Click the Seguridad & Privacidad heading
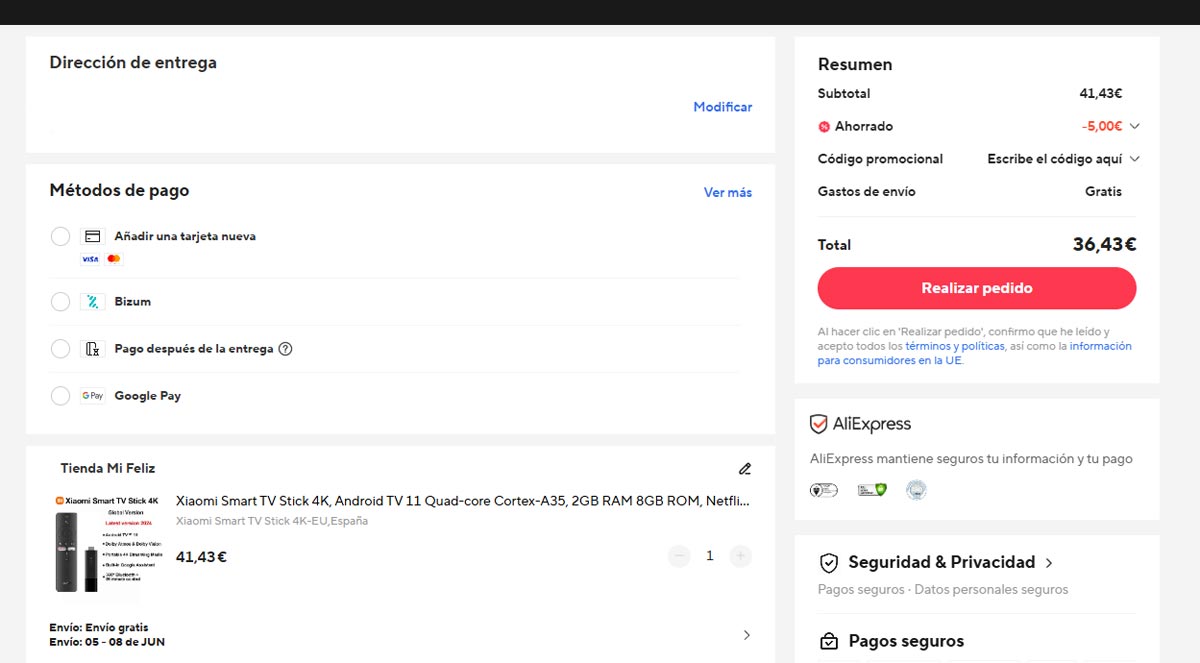Image resolution: width=1200 pixels, height=663 pixels. 942,562
